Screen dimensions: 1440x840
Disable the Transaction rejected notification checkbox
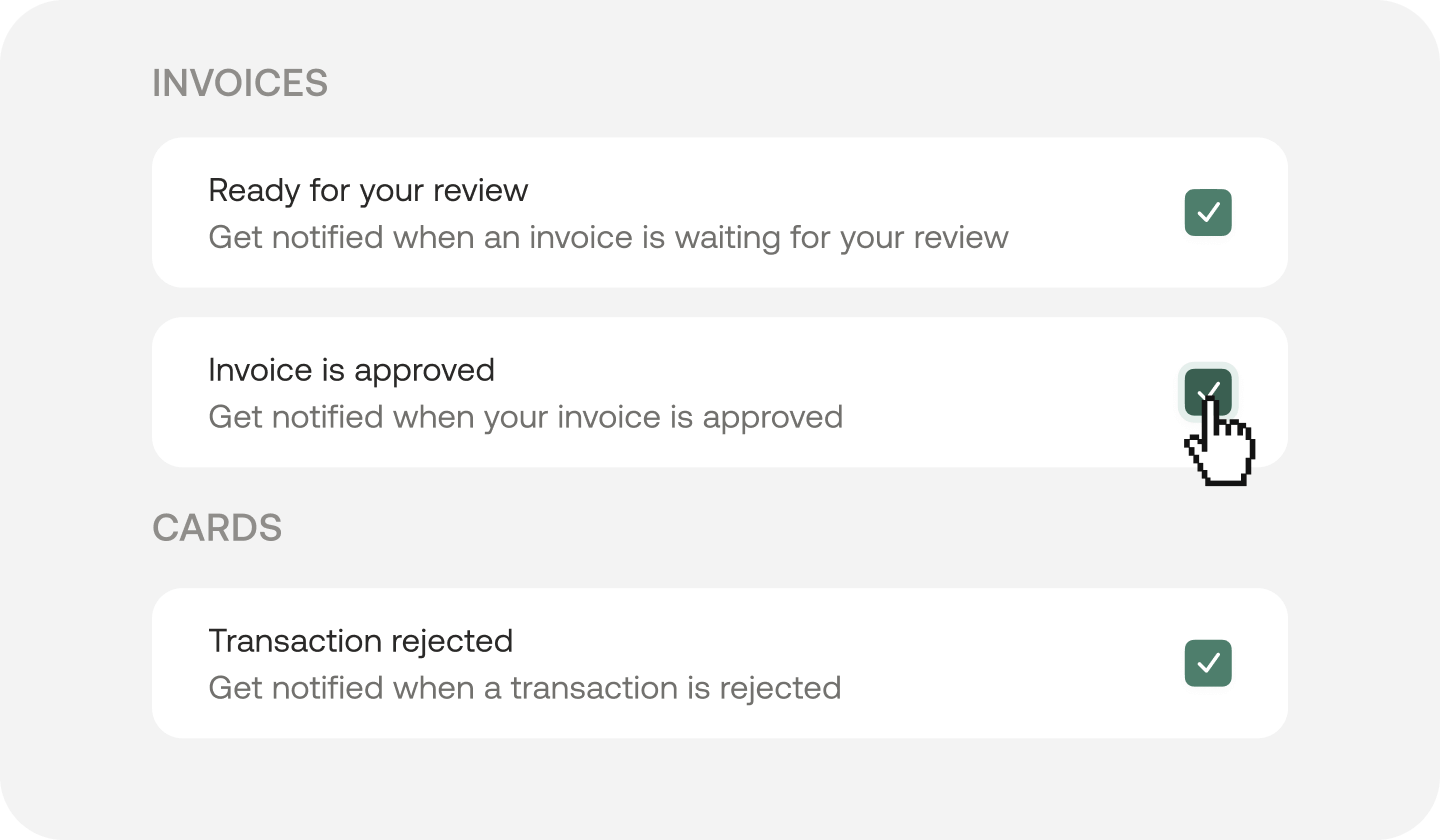(1208, 664)
